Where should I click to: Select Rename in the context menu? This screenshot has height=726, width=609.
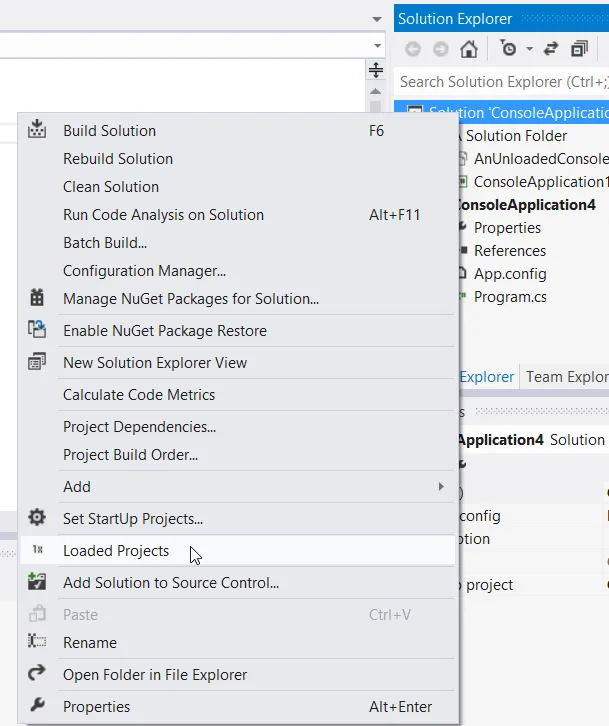(238, 643)
